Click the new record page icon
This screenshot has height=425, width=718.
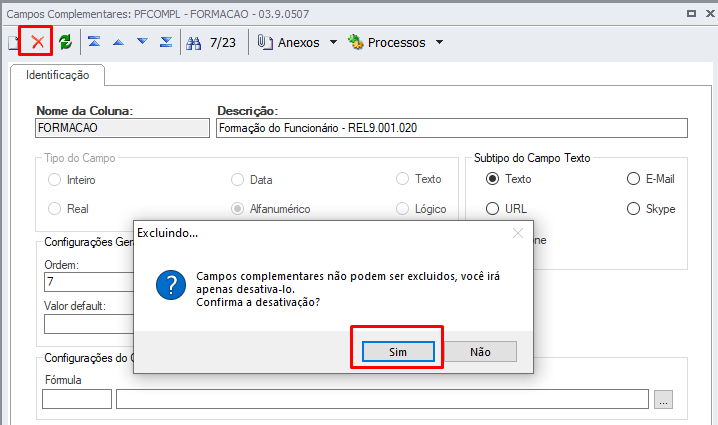coord(13,43)
